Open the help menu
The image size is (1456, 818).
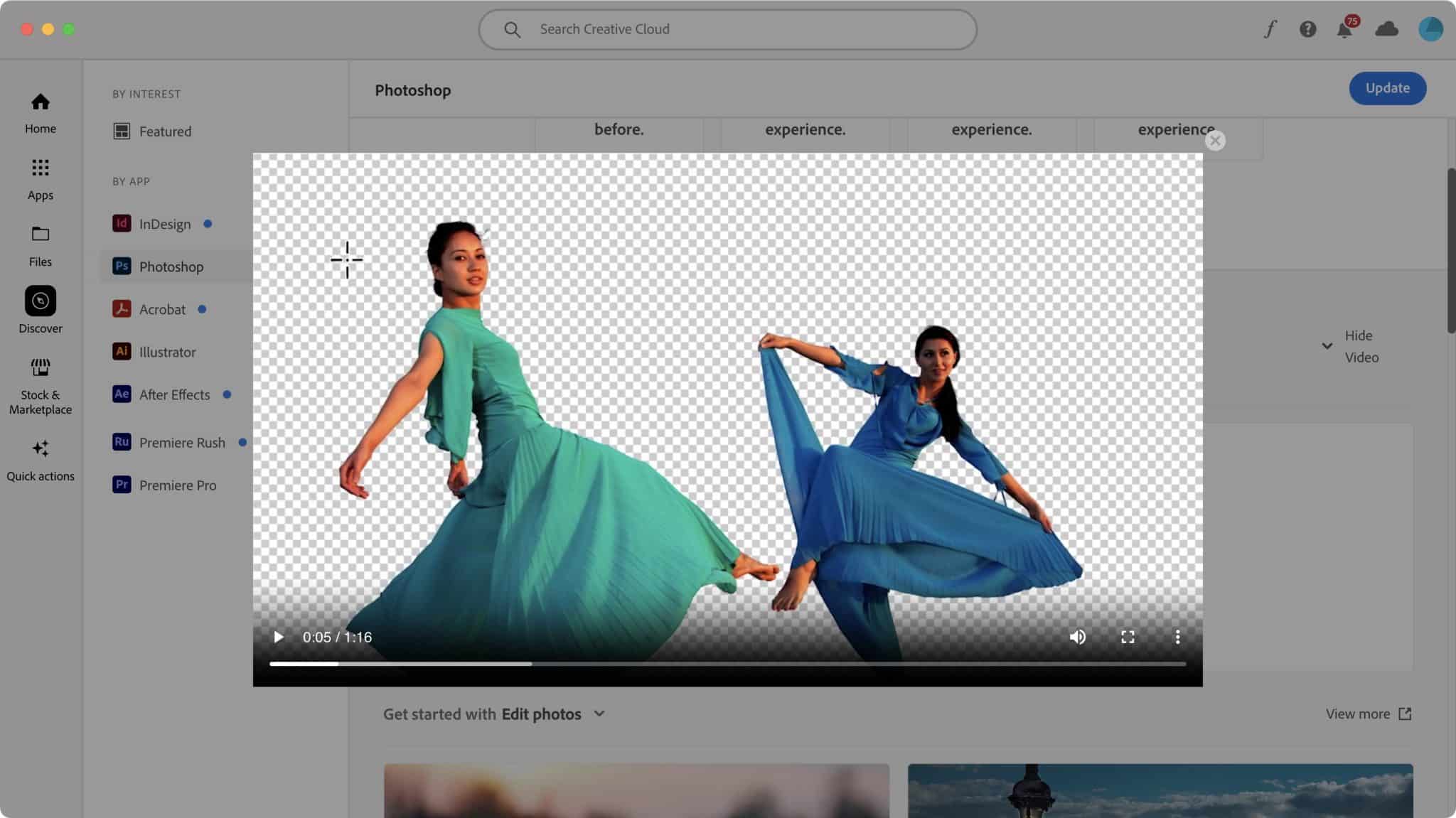(x=1307, y=29)
